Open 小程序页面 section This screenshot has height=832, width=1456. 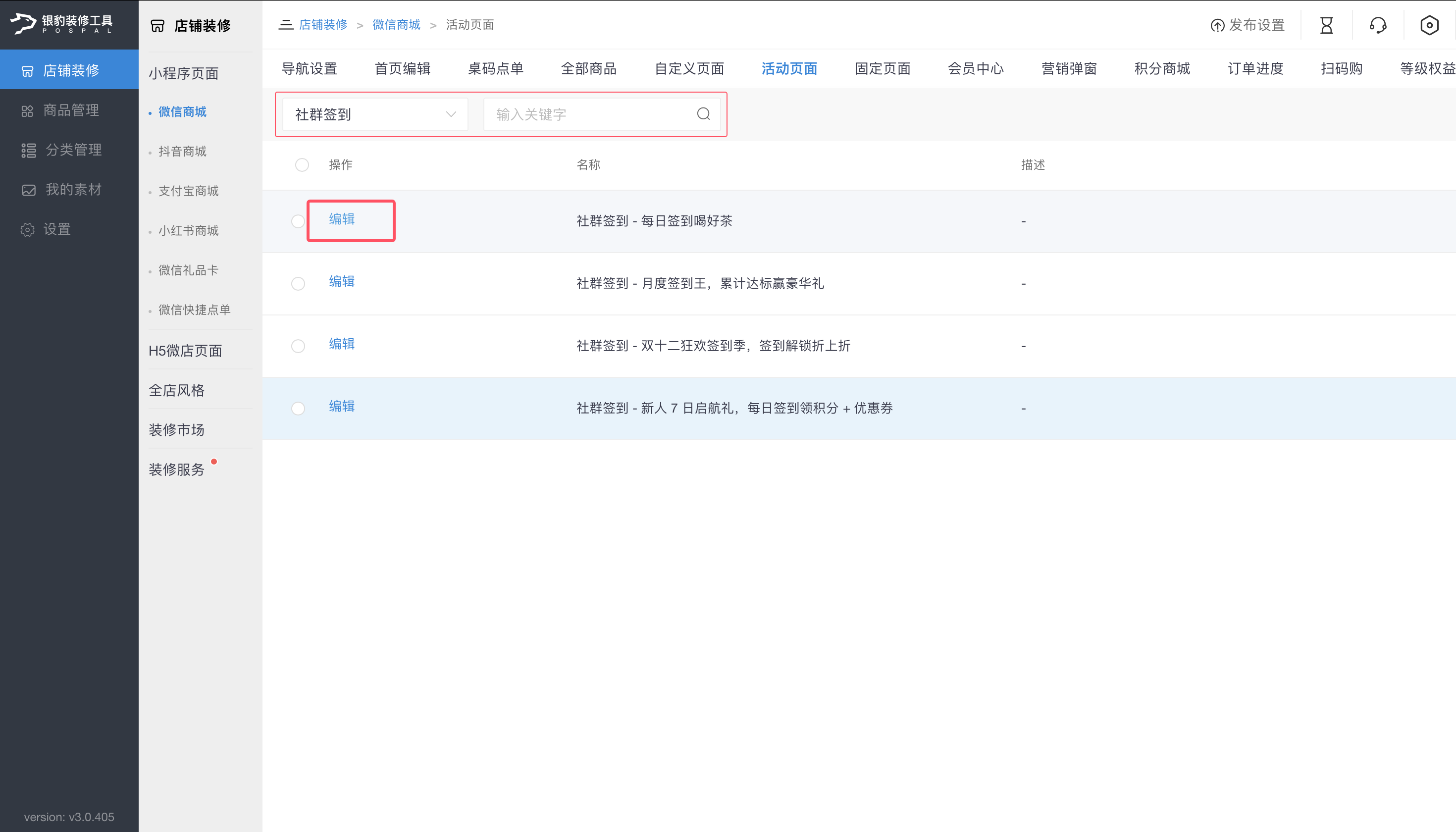point(183,74)
